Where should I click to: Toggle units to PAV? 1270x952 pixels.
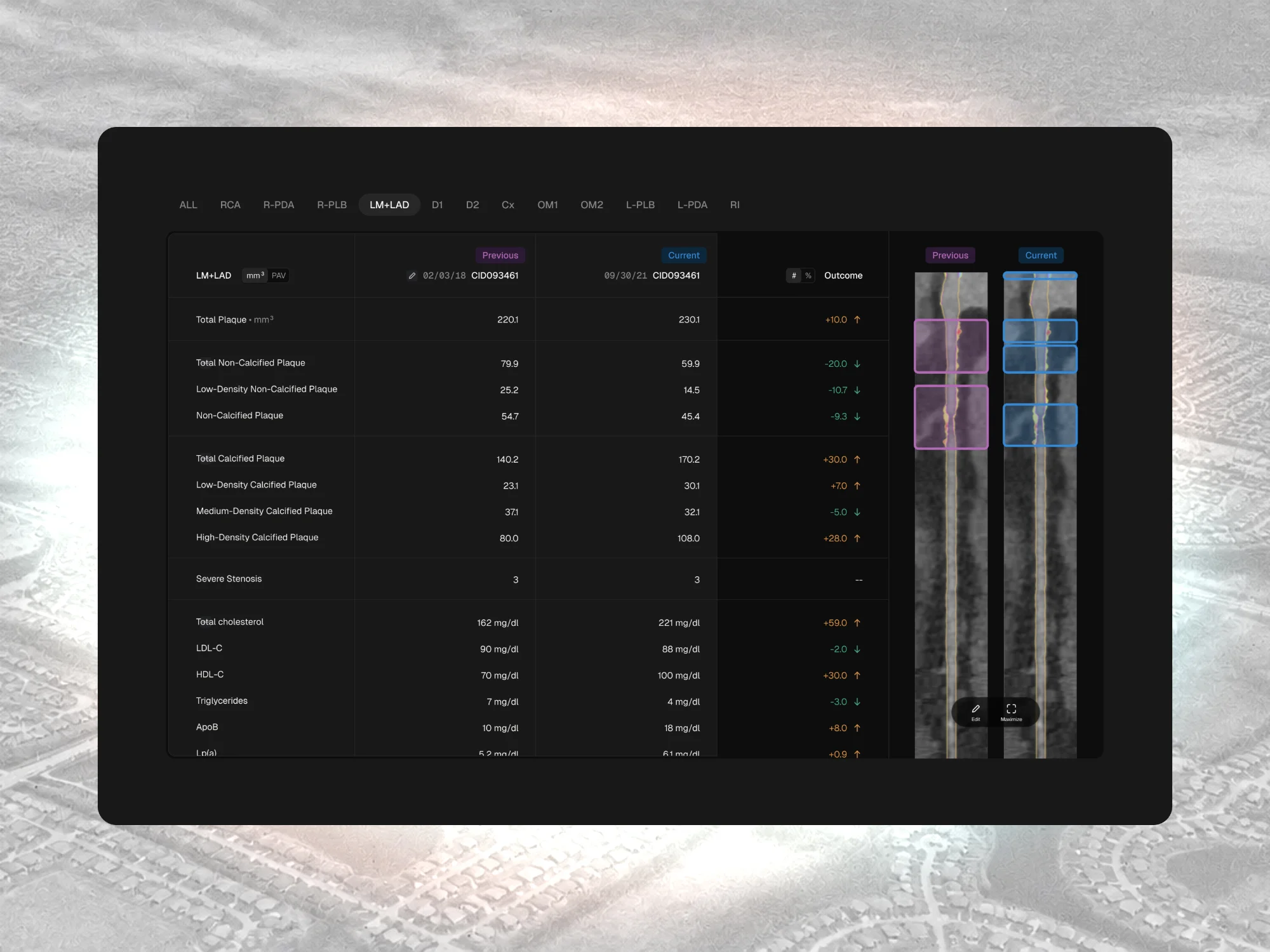pyautogui.click(x=279, y=275)
